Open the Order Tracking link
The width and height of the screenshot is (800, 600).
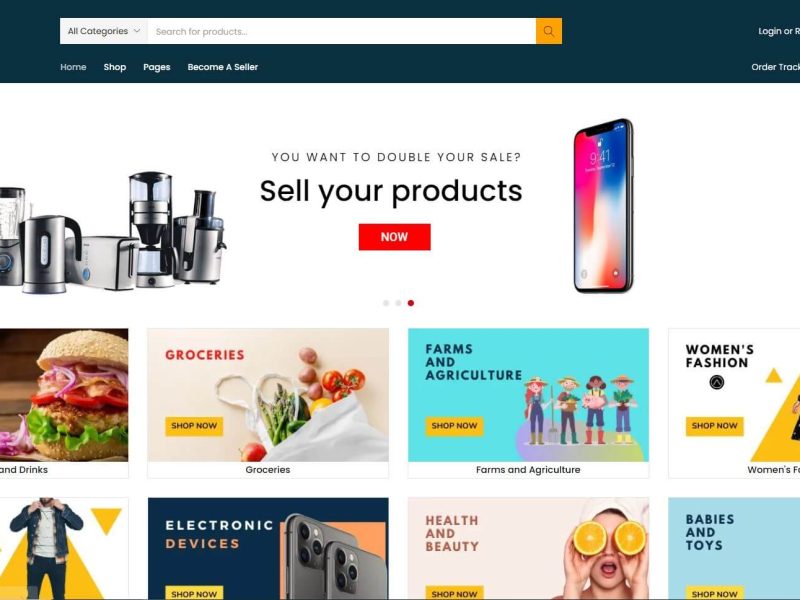[x=776, y=67]
